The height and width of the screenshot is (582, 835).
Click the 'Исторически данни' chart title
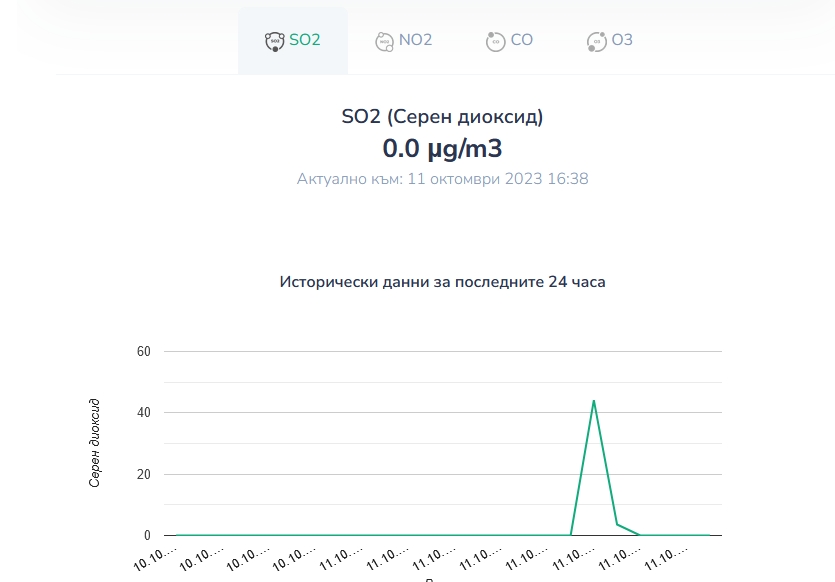442,282
